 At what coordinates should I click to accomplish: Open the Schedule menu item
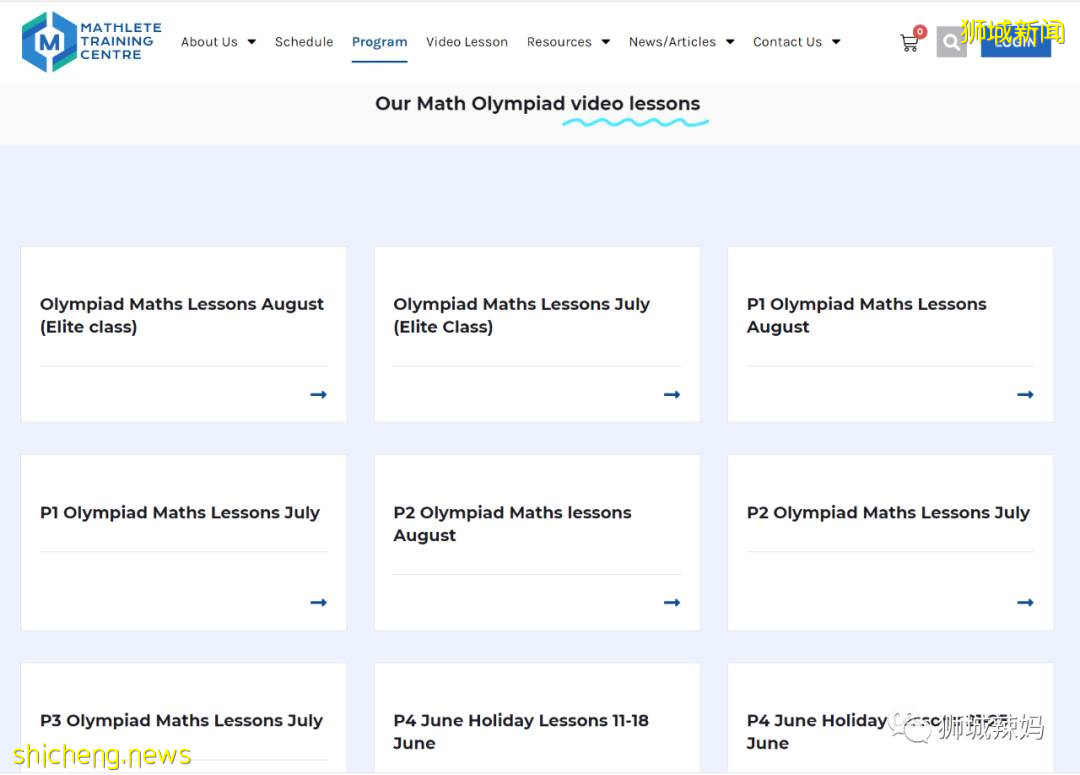point(304,42)
